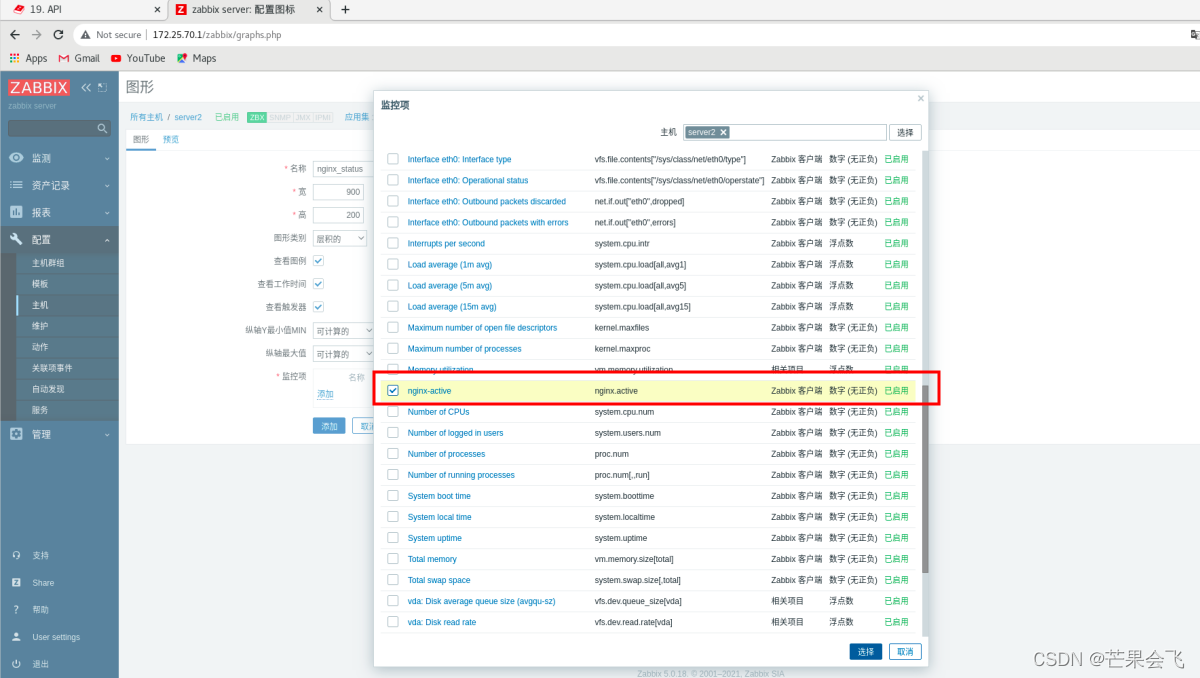This screenshot has height=678, width=1200.
Task: Click the dialog's vertical scrollbar
Action: pyautogui.click(x=925, y=479)
